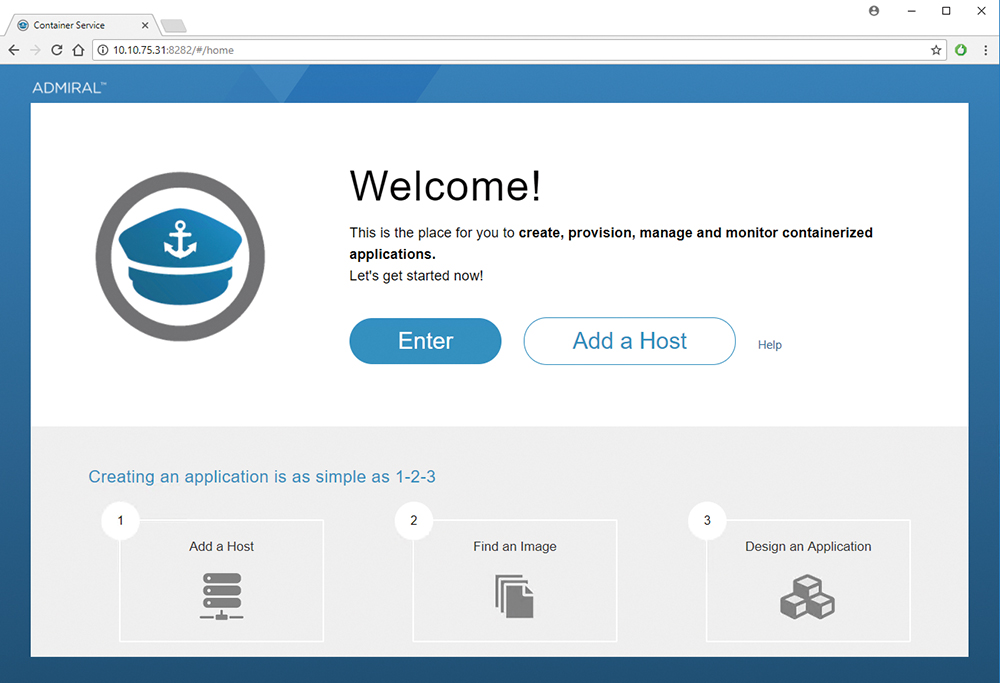The width and height of the screenshot is (1000, 683).
Task: Open the Help link
Action: (x=770, y=344)
